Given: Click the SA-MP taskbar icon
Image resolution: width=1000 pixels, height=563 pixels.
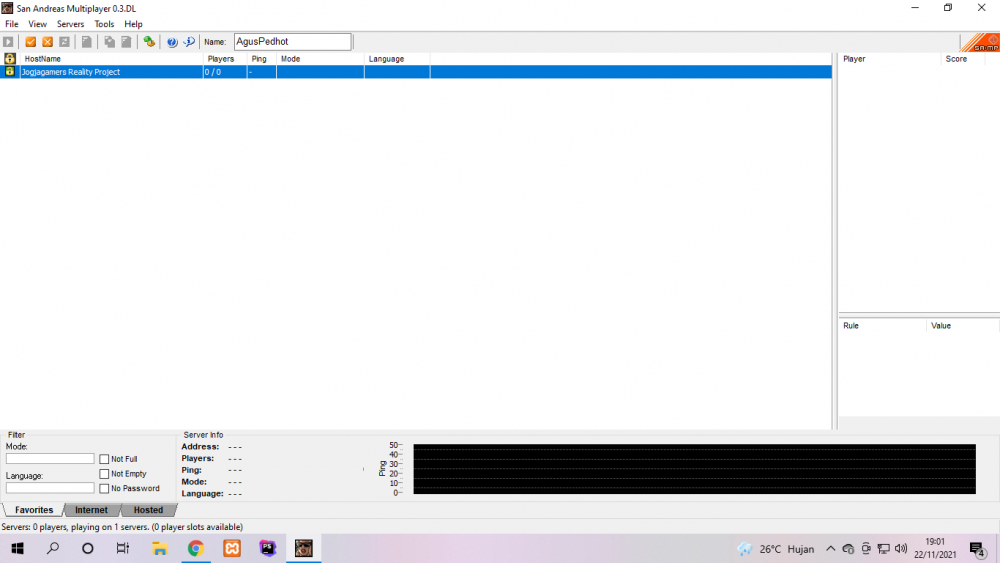Looking at the screenshot, I should pyautogui.click(x=304, y=548).
